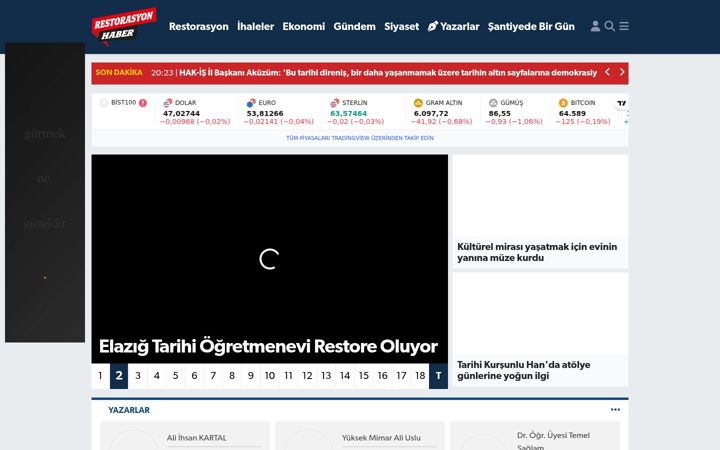720x450 pixels.
Task: Select slide number 5
Action: pyautogui.click(x=175, y=376)
